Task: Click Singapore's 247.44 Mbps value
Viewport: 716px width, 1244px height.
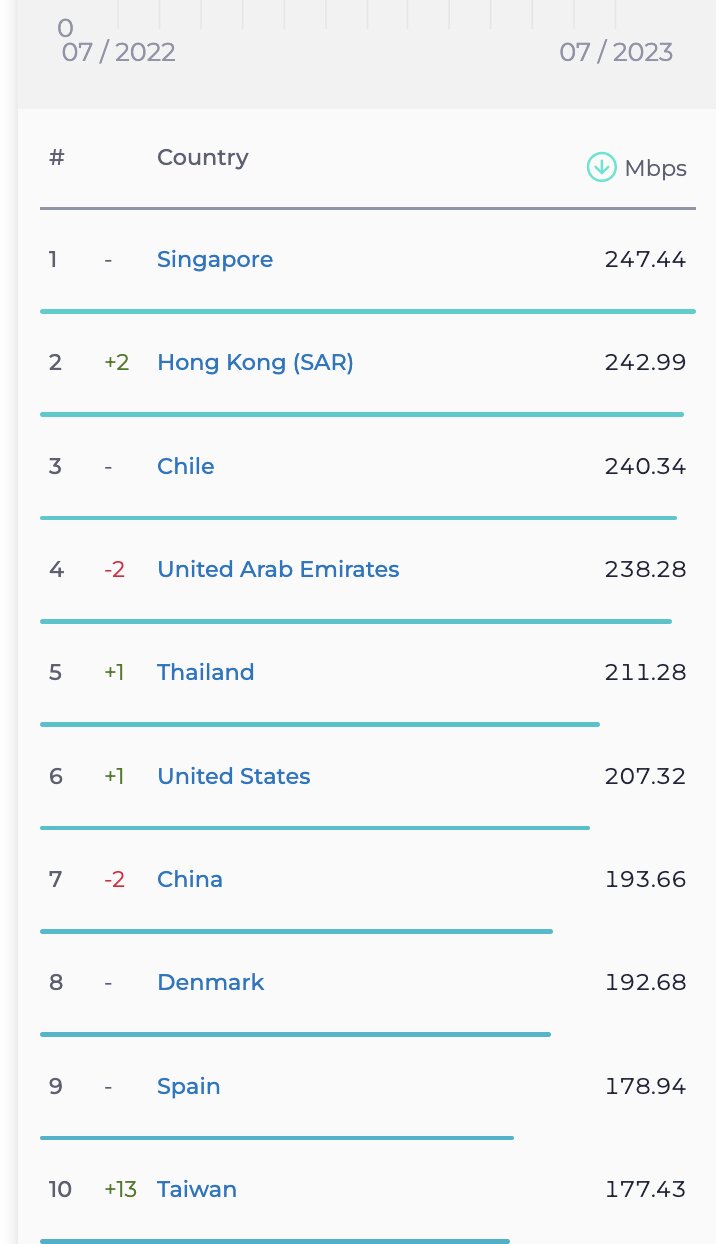Action: pyautogui.click(x=645, y=259)
